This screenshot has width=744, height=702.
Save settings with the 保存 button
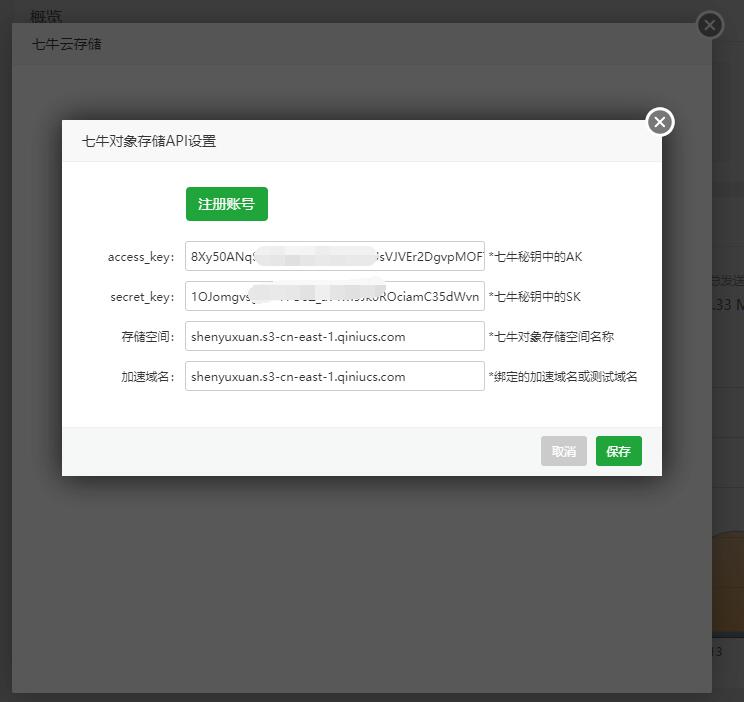click(619, 451)
